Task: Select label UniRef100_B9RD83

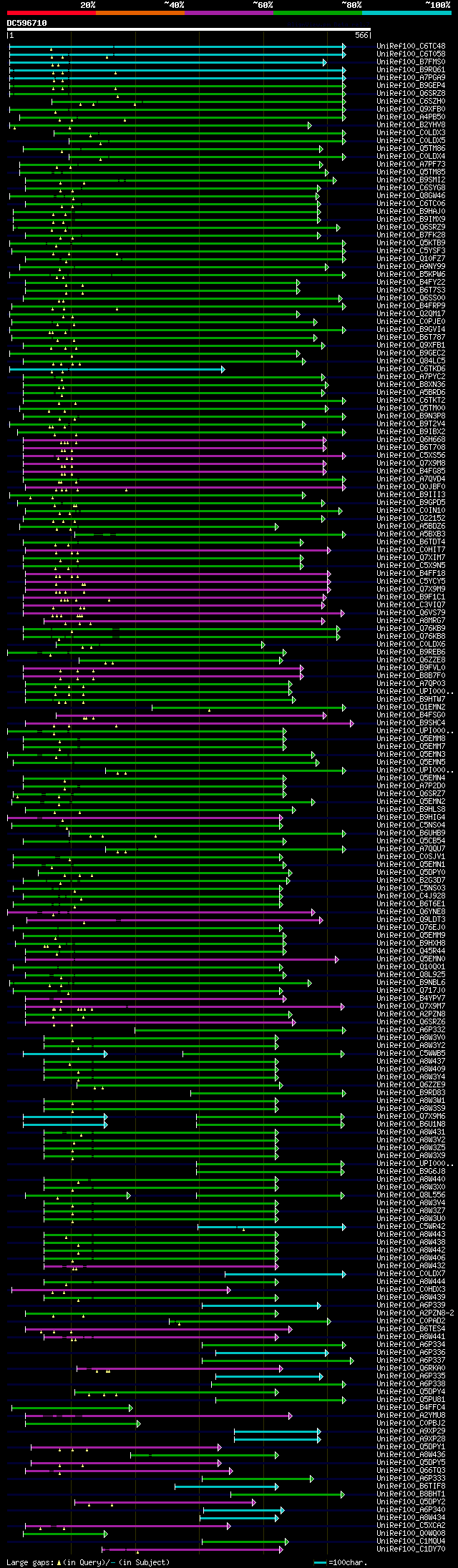Action: [x=411, y=1093]
